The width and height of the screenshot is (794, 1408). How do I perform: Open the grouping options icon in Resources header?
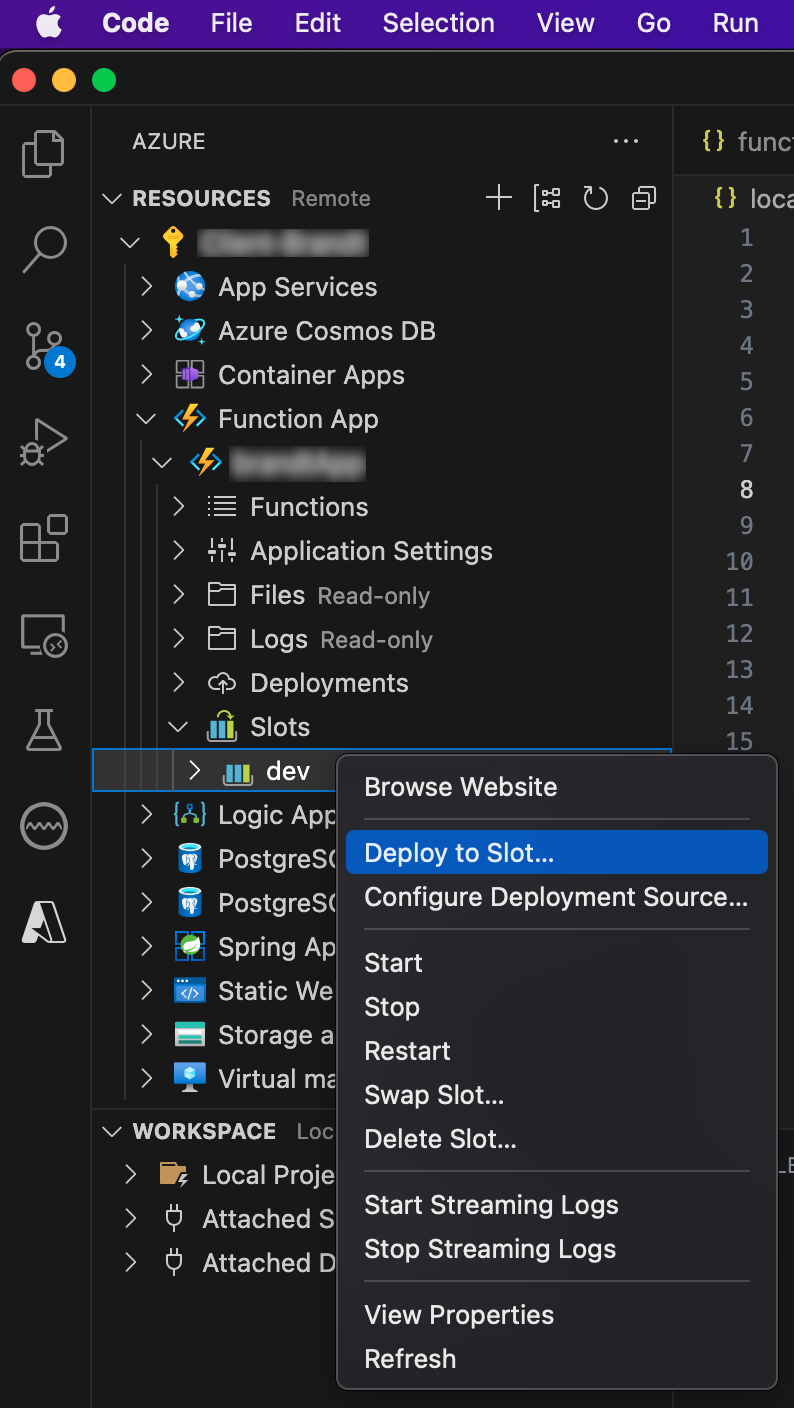tap(547, 198)
